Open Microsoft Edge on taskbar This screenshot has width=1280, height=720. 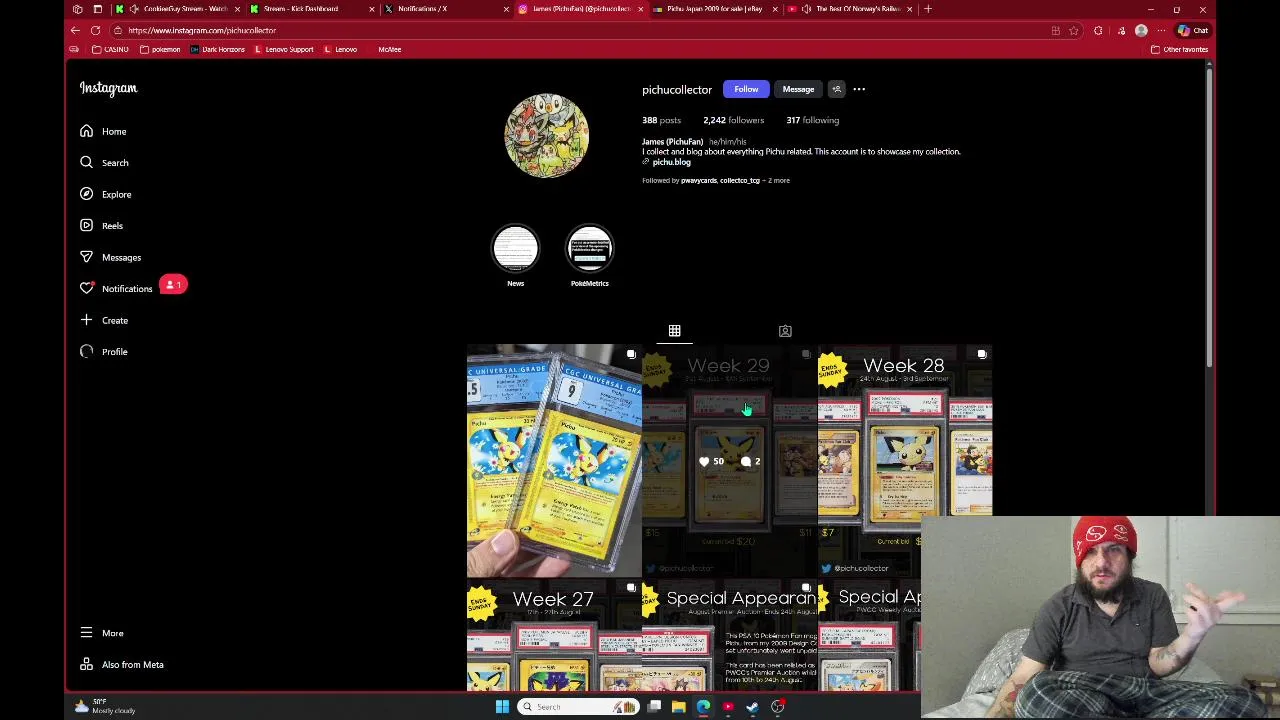click(703, 707)
